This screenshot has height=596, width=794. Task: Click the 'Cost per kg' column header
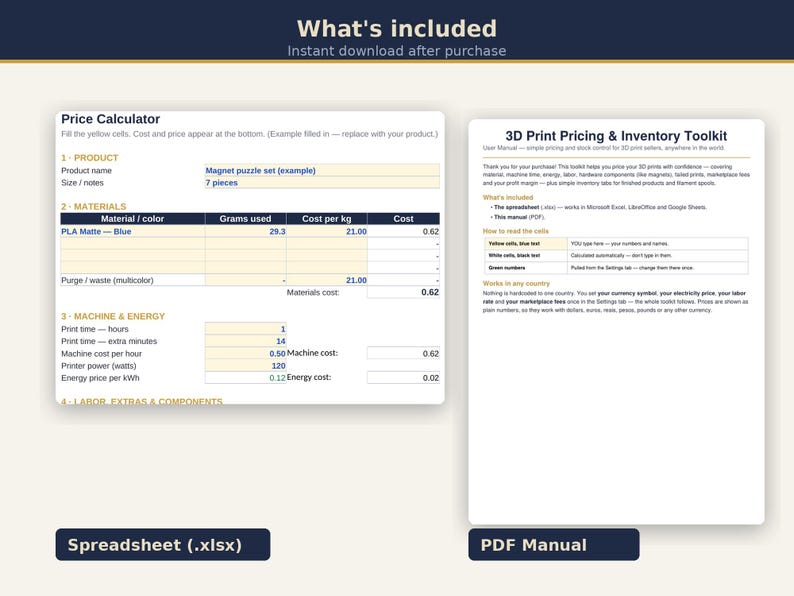[327, 219]
